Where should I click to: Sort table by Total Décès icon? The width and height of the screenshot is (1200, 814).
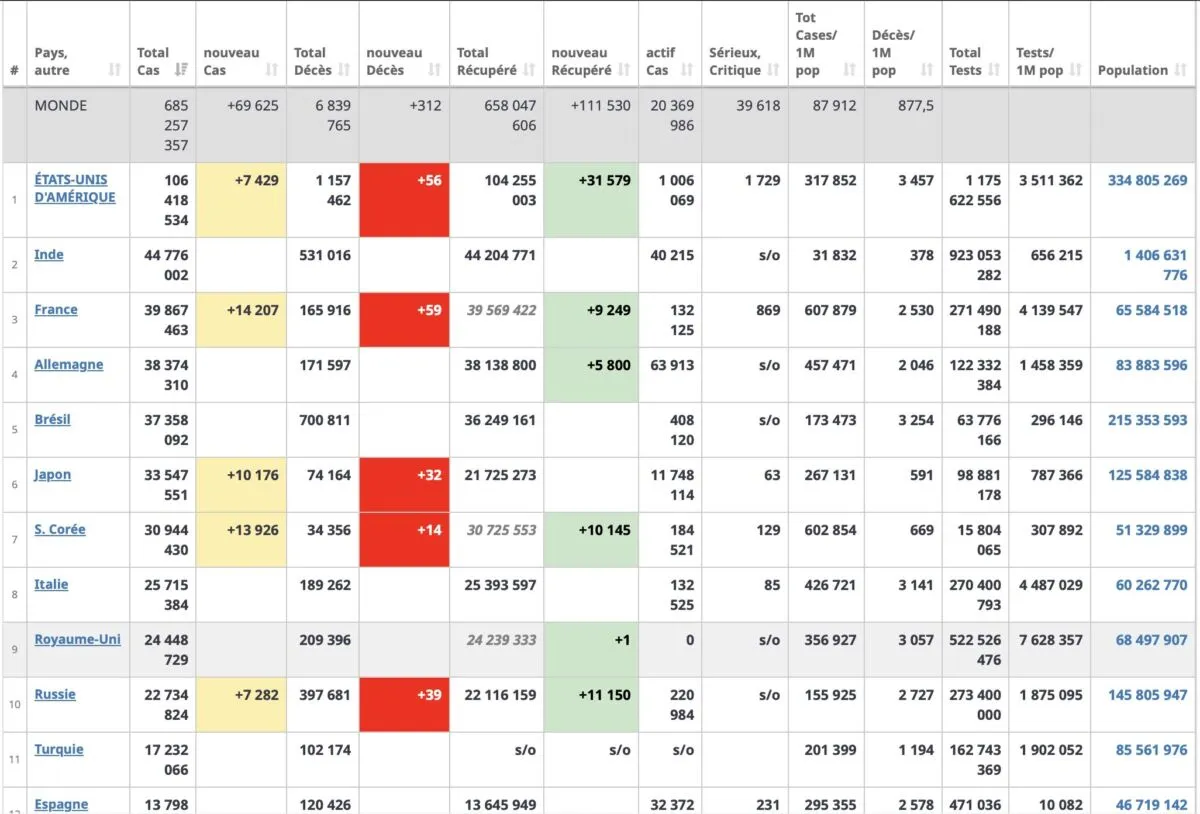tap(344, 70)
